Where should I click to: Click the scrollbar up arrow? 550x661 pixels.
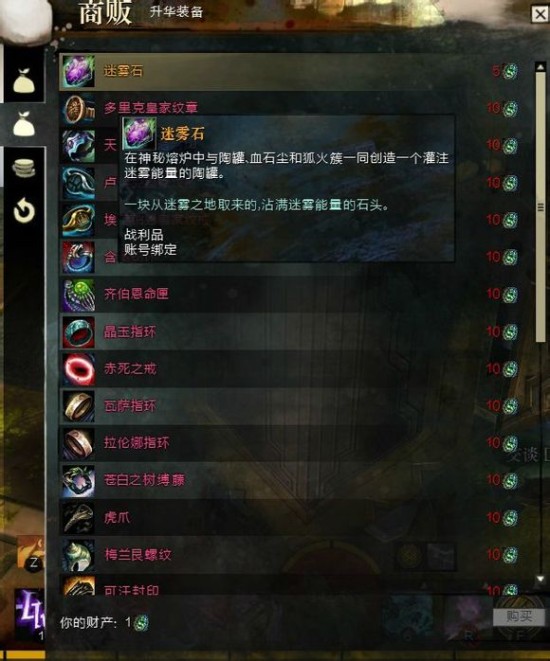pos(540,67)
